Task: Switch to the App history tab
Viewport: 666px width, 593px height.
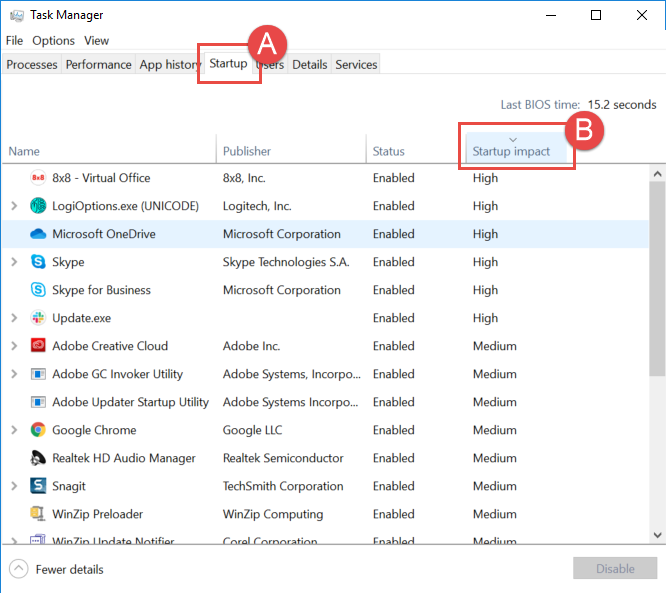Action: pyautogui.click(x=169, y=65)
